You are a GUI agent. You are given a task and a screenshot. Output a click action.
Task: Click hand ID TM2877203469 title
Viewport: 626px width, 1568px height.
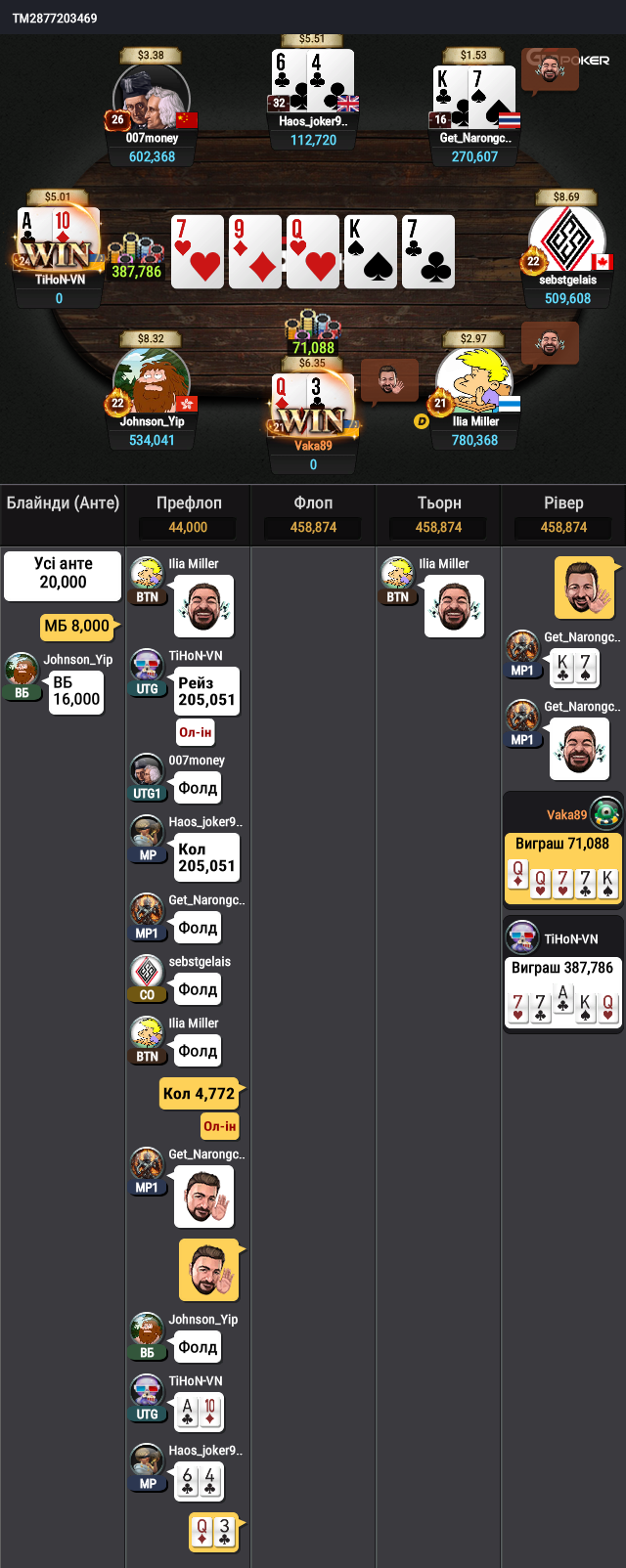coord(55,18)
